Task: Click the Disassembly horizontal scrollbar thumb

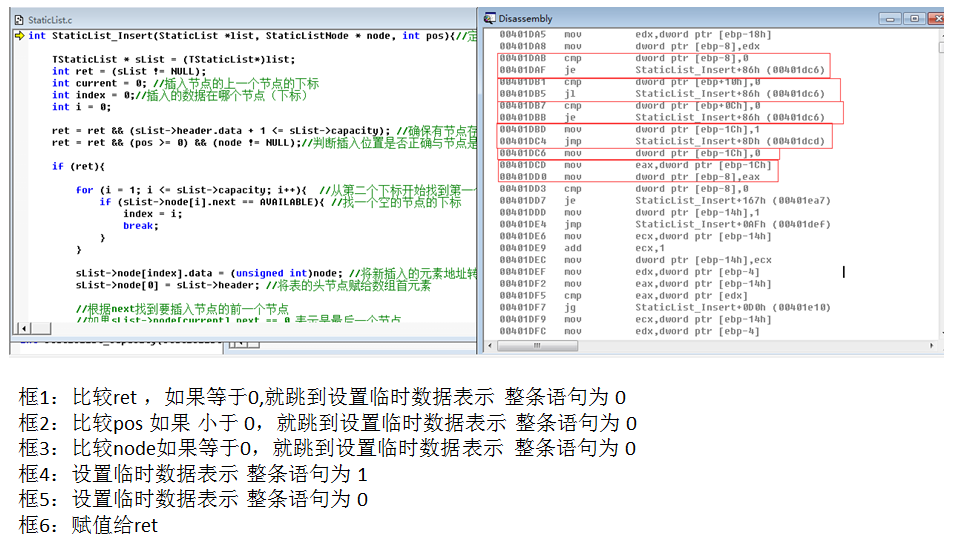Action: click(x=537, y=346)
